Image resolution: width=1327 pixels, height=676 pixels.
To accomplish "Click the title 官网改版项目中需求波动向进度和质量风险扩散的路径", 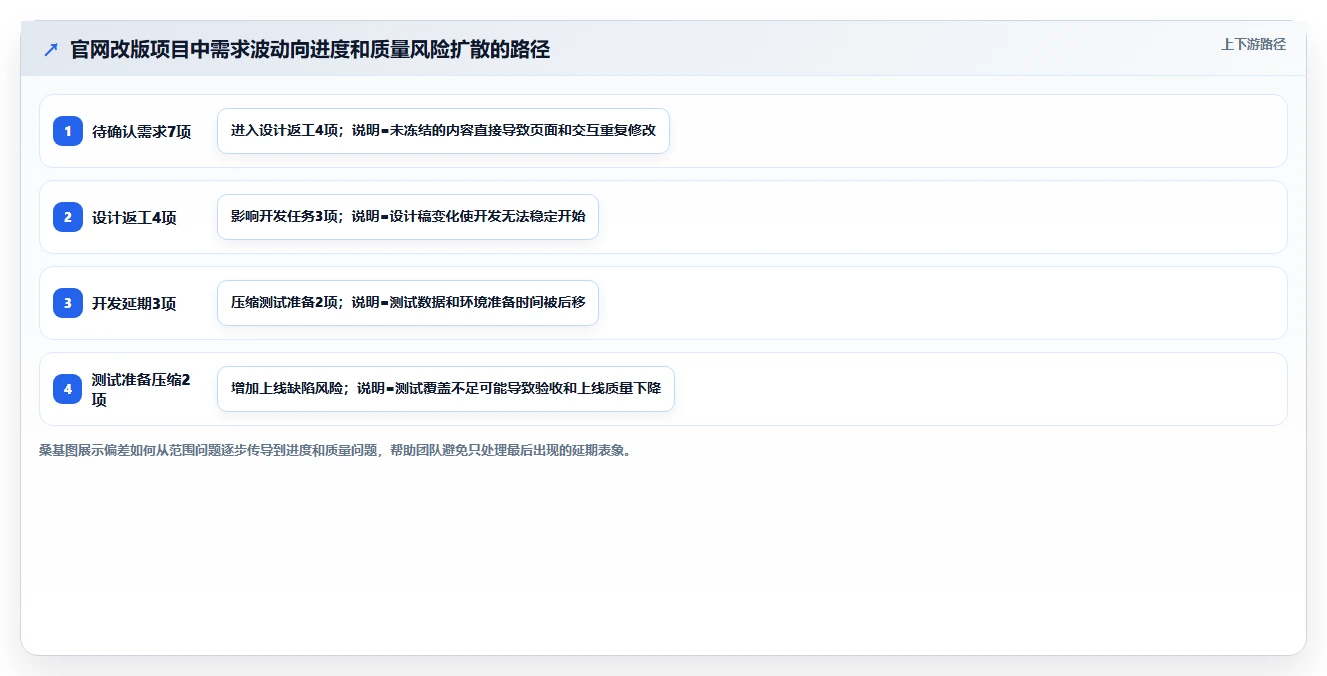I will [x=310, y=49].
